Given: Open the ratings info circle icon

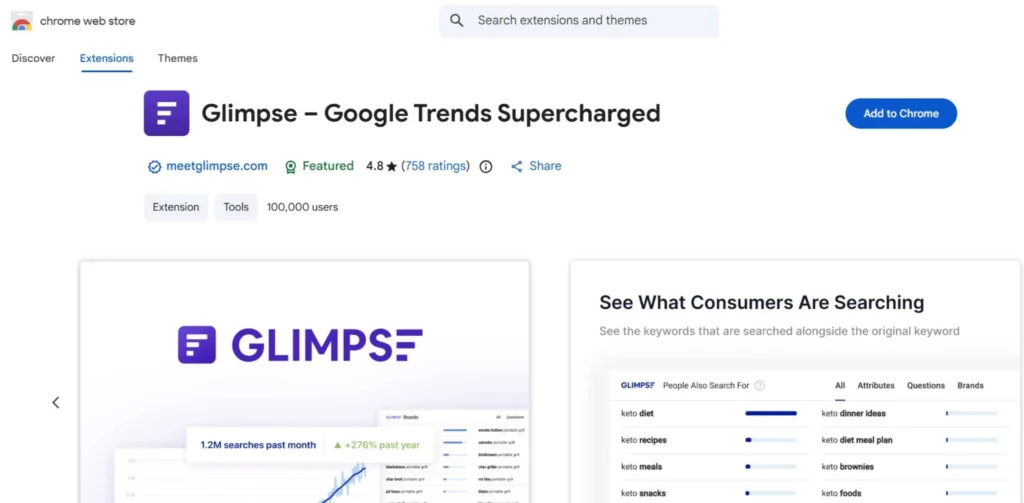Looking at the screenshot, I should [x=486, y=167].
